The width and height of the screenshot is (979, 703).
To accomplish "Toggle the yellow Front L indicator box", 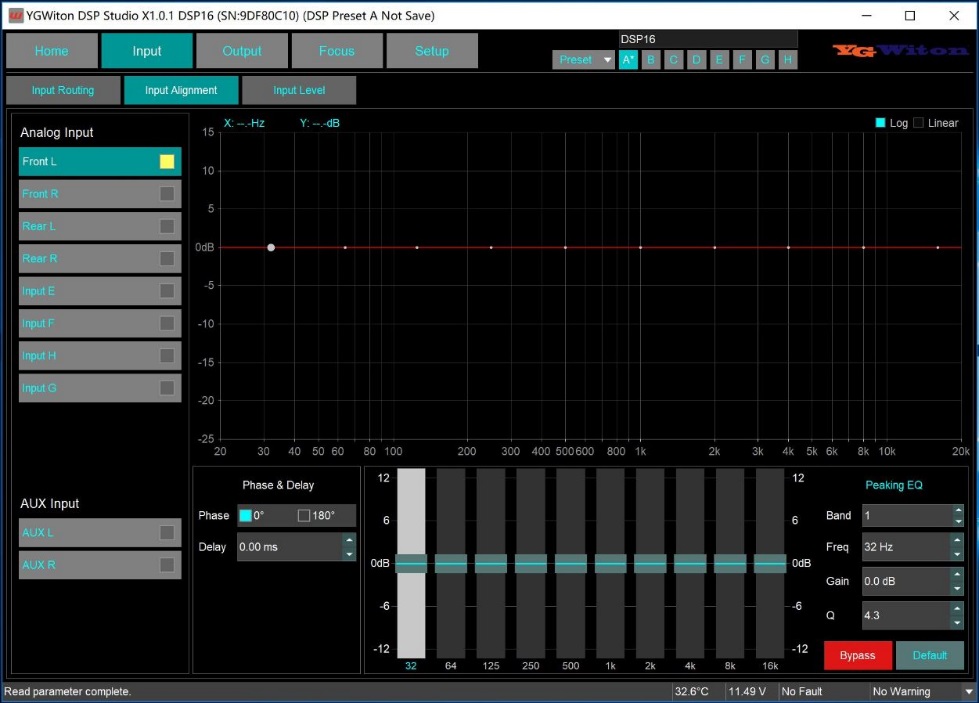I will click(167, 162).
